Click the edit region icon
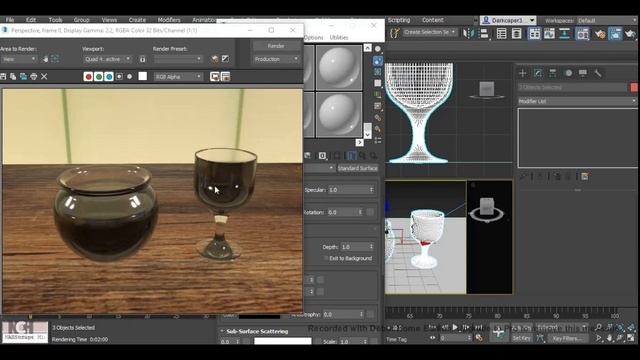Image resolution: width=640 pixels, height=360 pixels. pos(45,59)
